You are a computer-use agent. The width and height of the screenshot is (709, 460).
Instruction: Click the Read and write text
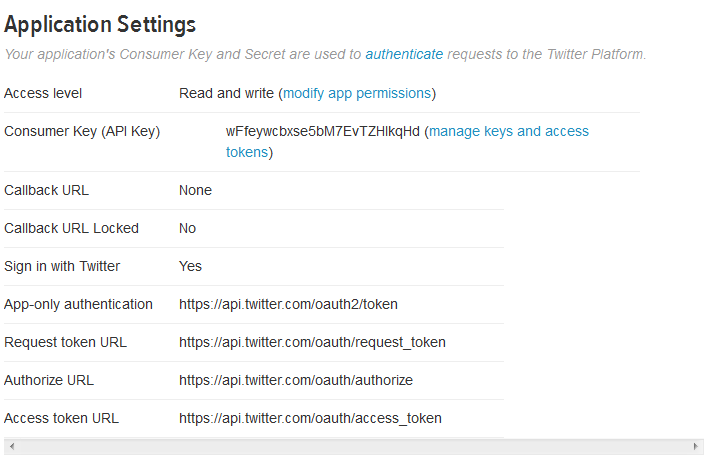click(226, 93)
